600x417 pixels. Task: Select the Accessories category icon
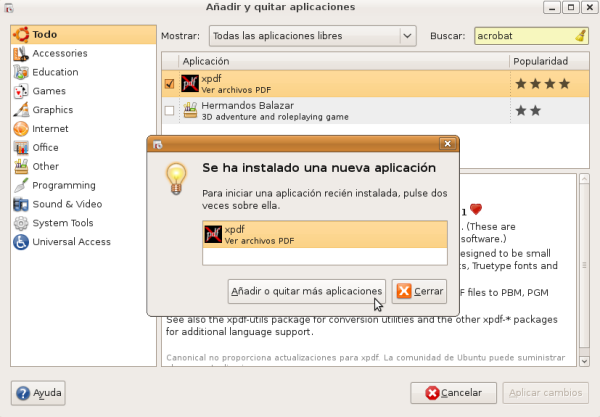pyautogui.click(x=20, y=53)
